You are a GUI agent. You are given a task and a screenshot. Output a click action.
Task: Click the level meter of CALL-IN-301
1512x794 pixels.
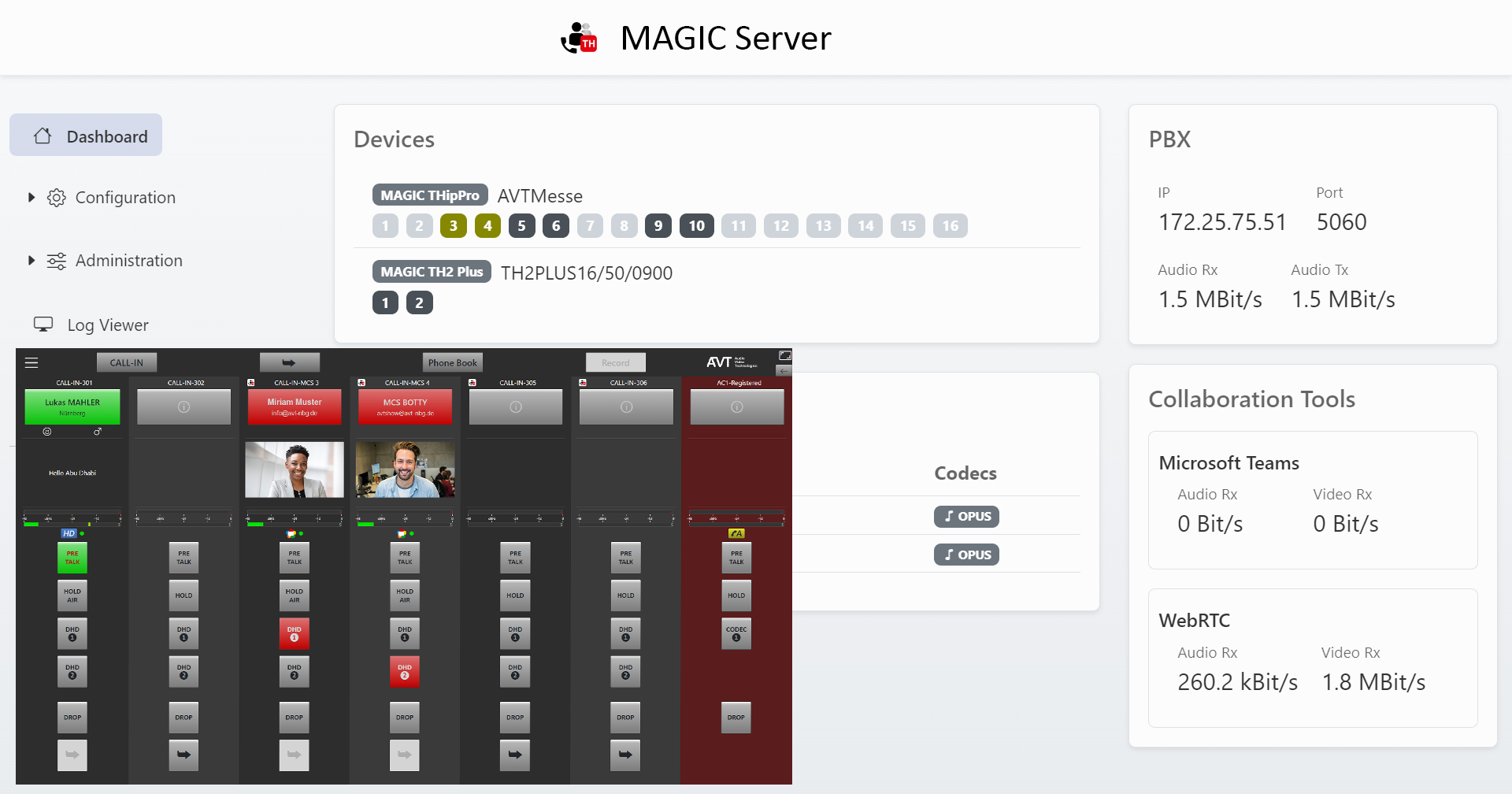[x=72, y=518]
